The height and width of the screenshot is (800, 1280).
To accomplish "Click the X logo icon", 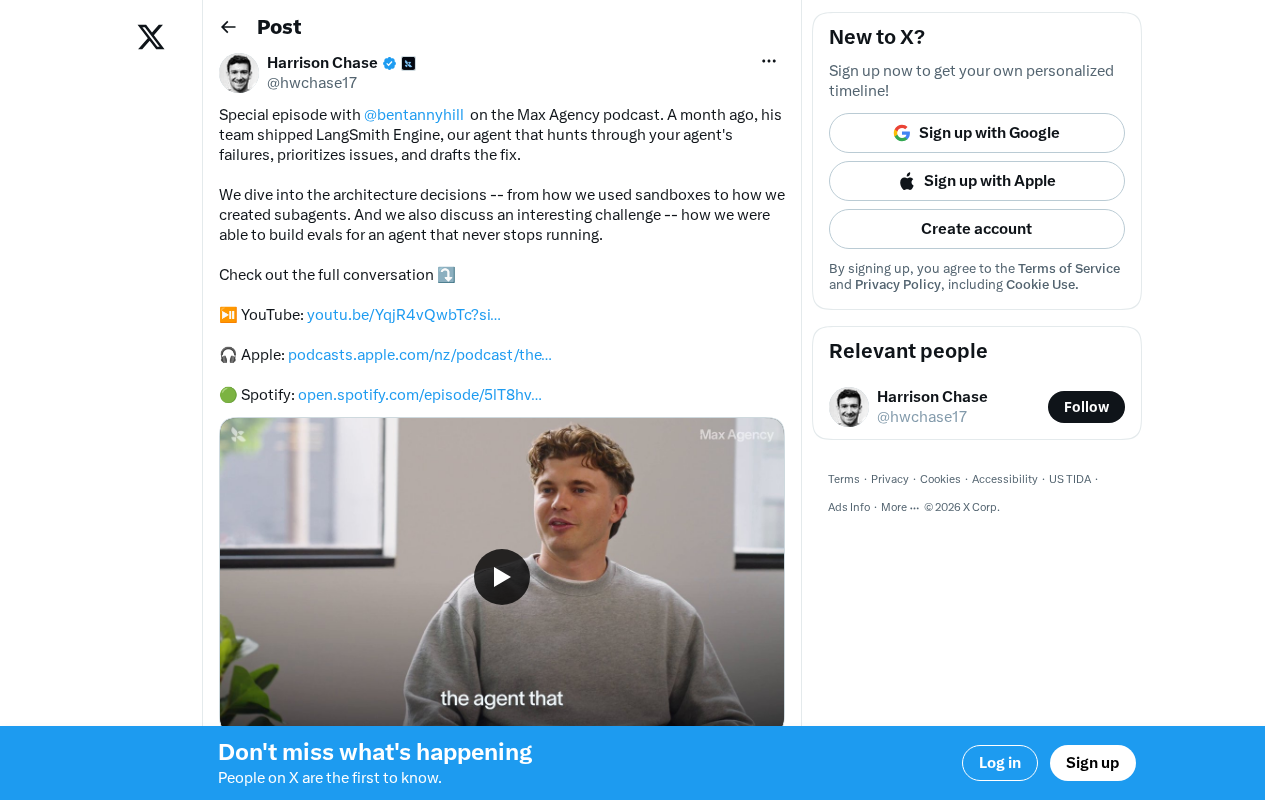I will 151,38.
